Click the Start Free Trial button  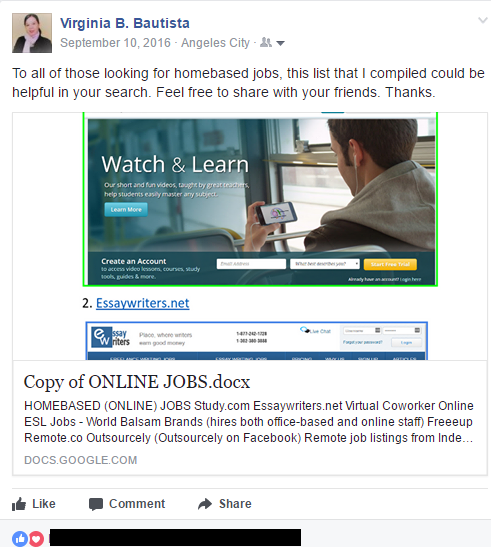click(390, 264)
